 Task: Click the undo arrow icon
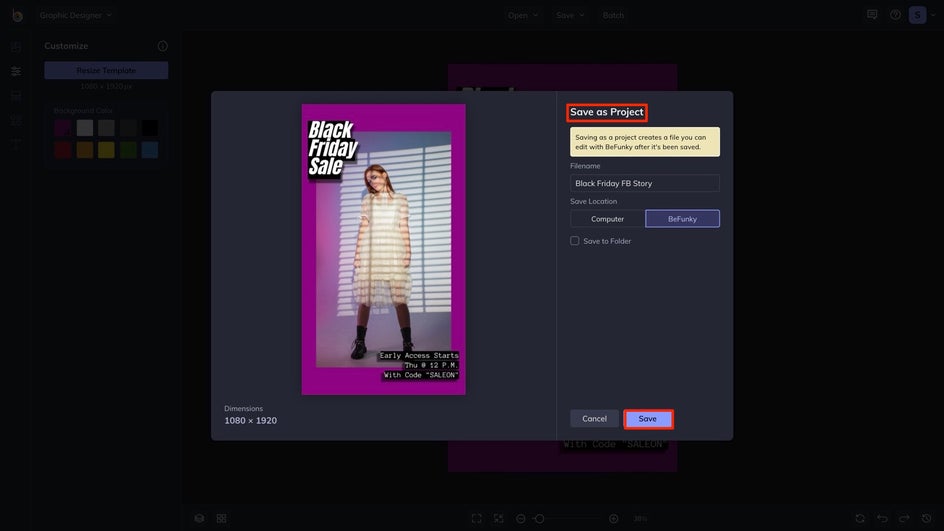[882, 518]
